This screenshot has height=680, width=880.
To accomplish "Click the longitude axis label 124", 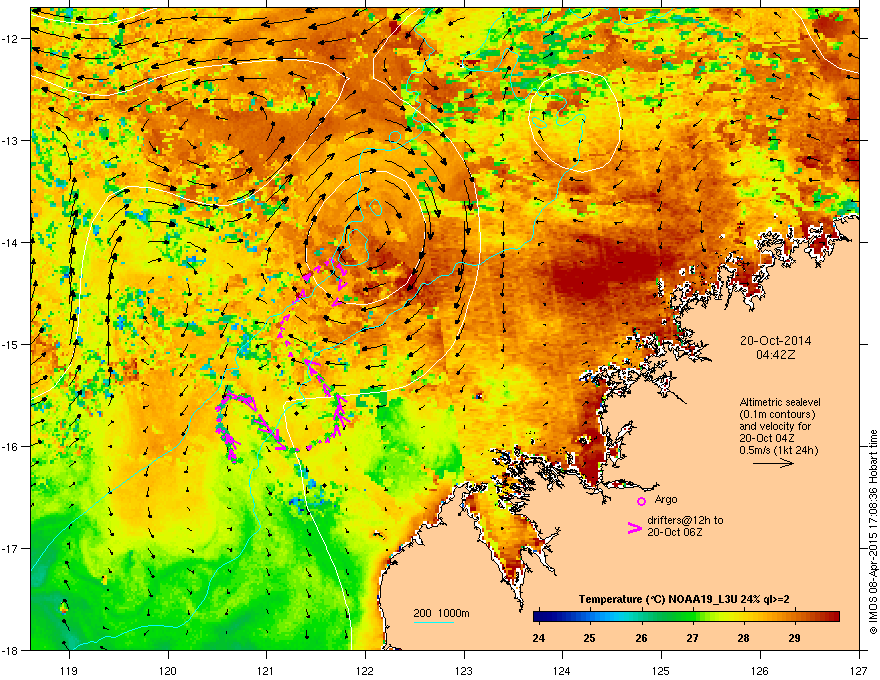I will tap(562, 670).
